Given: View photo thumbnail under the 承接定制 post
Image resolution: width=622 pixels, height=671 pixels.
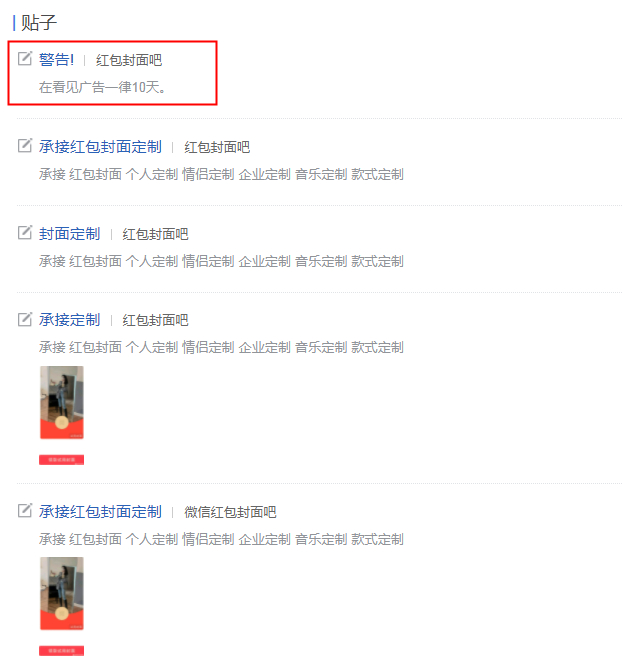Looking at the screenshot, I should click(x=62, y=402).
